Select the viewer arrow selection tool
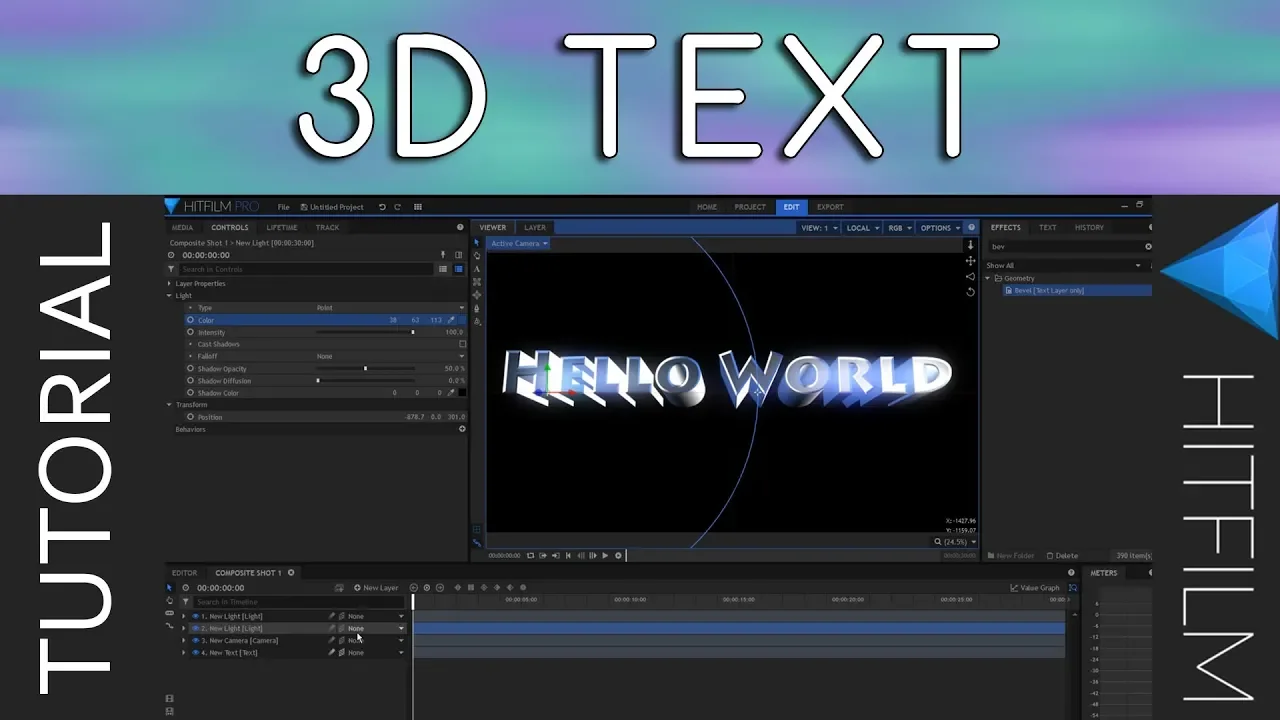 pyautogui.click(x=477, y=243)
